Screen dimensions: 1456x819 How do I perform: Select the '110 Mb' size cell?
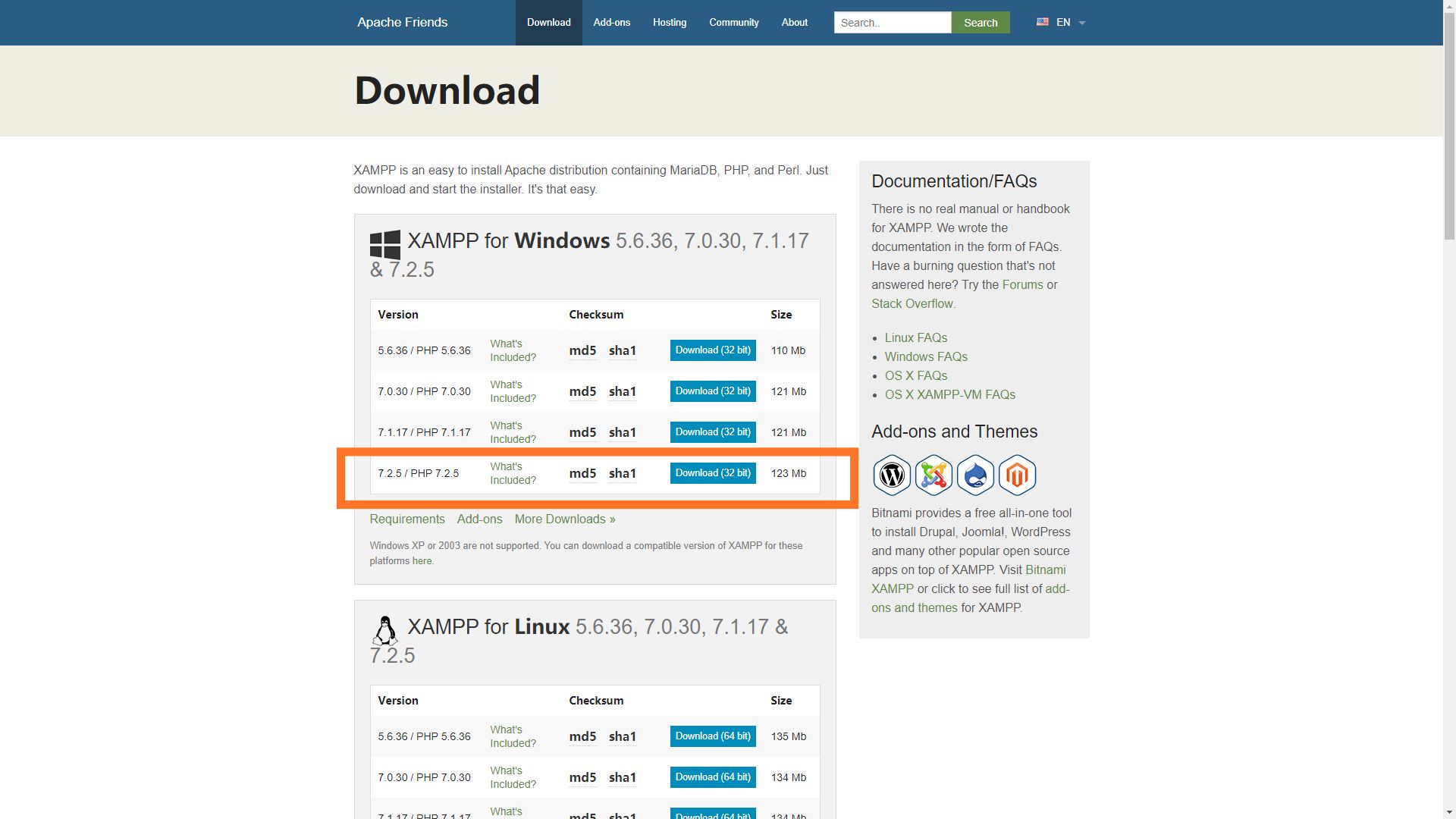(788, 350)
